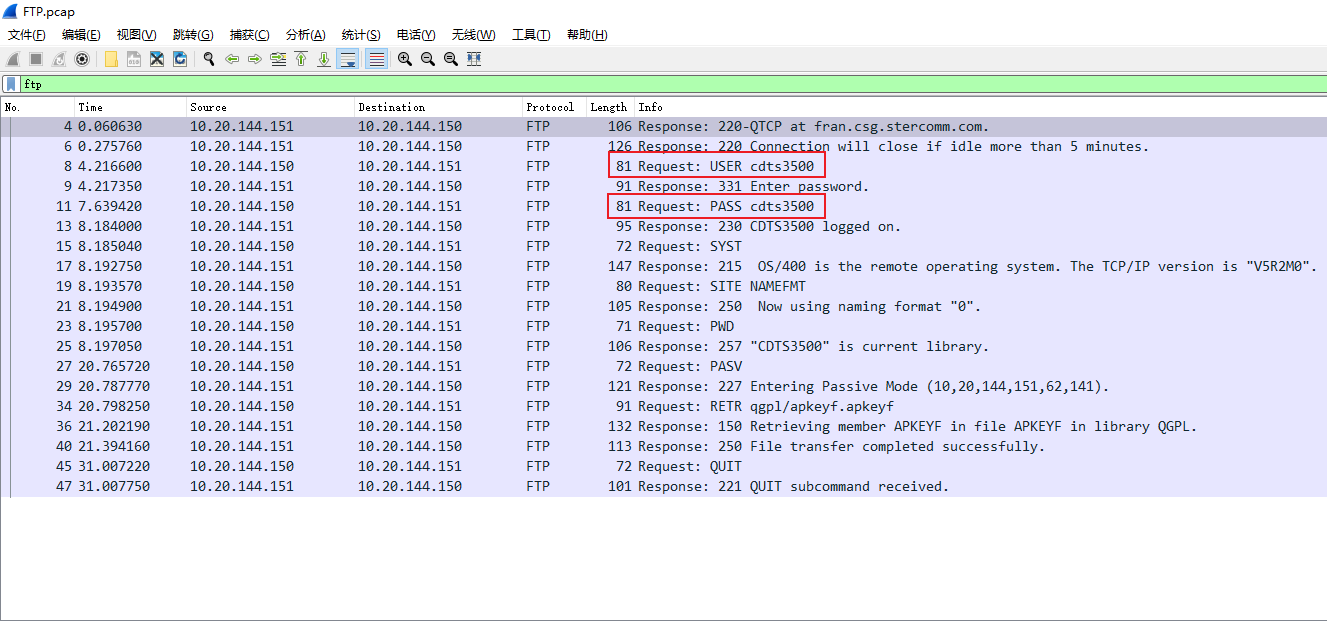Open the 统计(S) menu

[x=360, y=35]
